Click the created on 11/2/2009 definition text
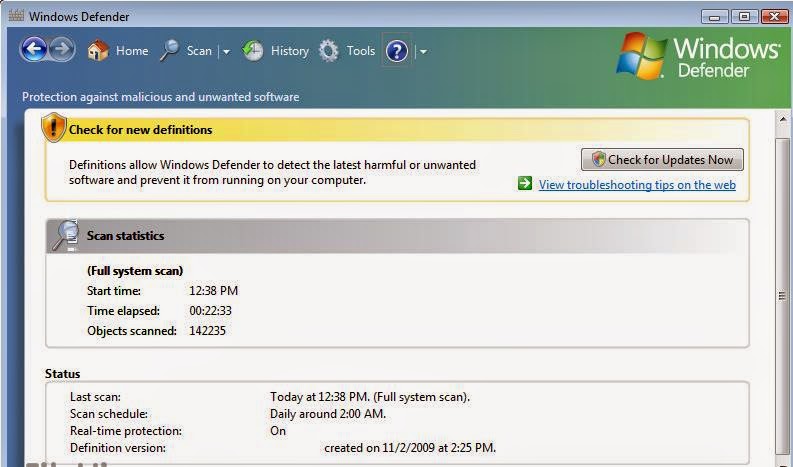The width and height of the screenshot is (793, 467). tap(410, 448)
